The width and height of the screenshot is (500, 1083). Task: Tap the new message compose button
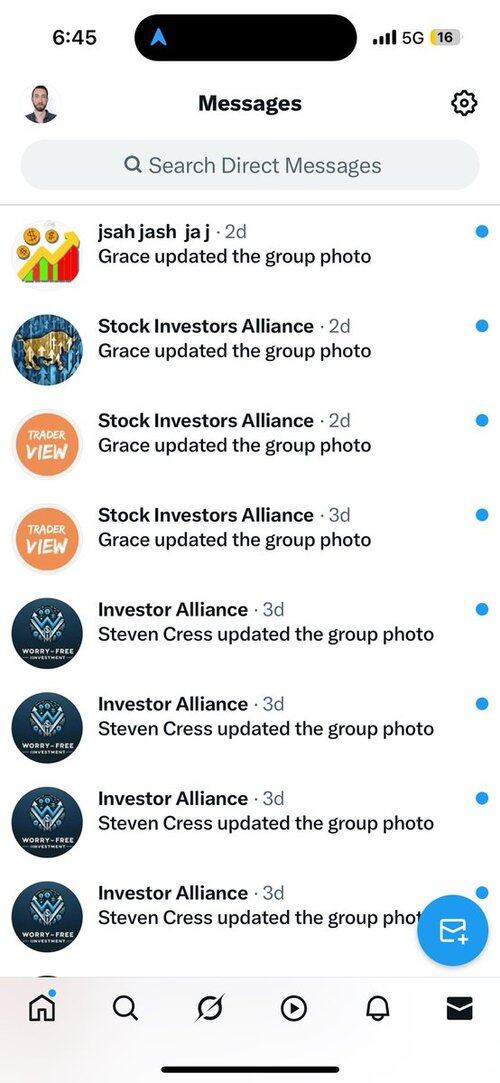(x=454, y=930)
